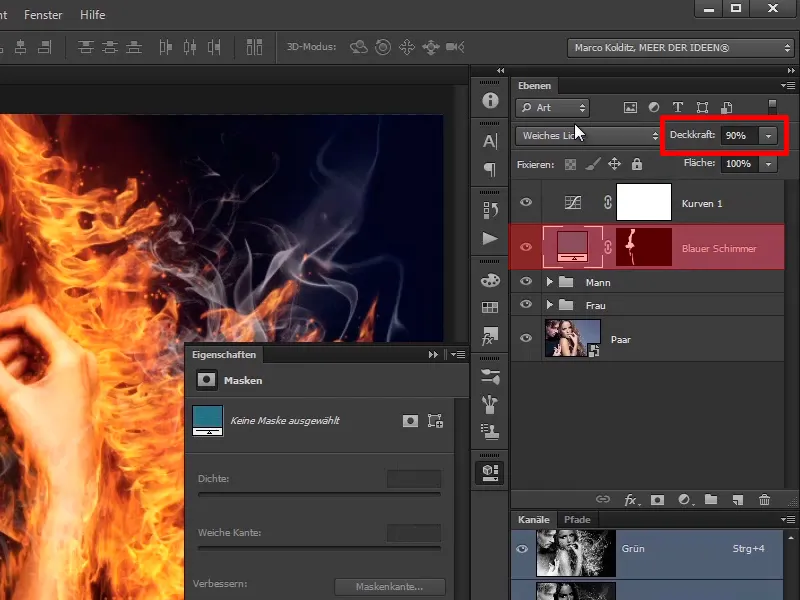The image size is (800, 600).
Task: Open Fläche fill slider arrow
Action: (768, 164)
